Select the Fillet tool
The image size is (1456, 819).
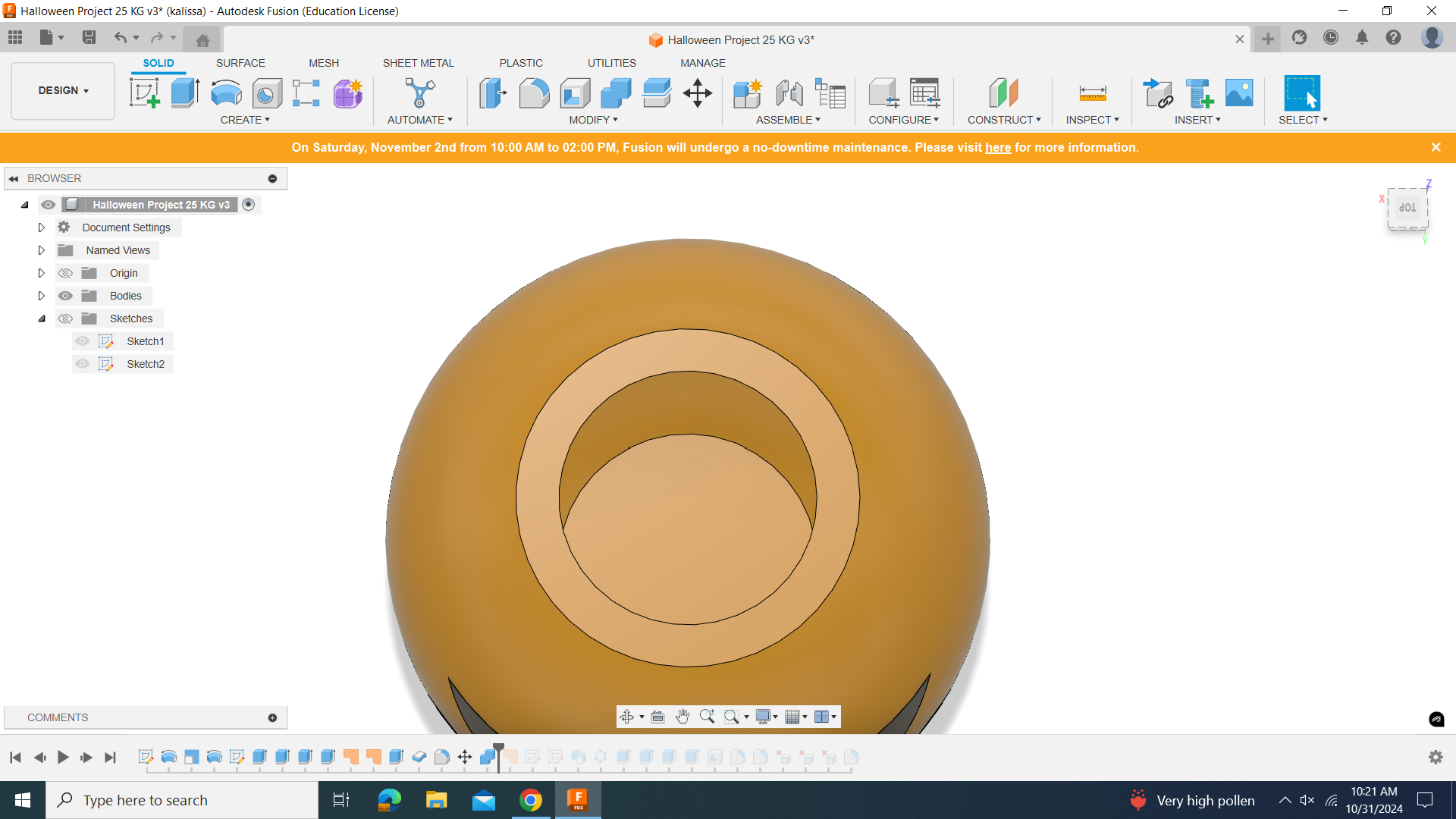click(534, 93)
